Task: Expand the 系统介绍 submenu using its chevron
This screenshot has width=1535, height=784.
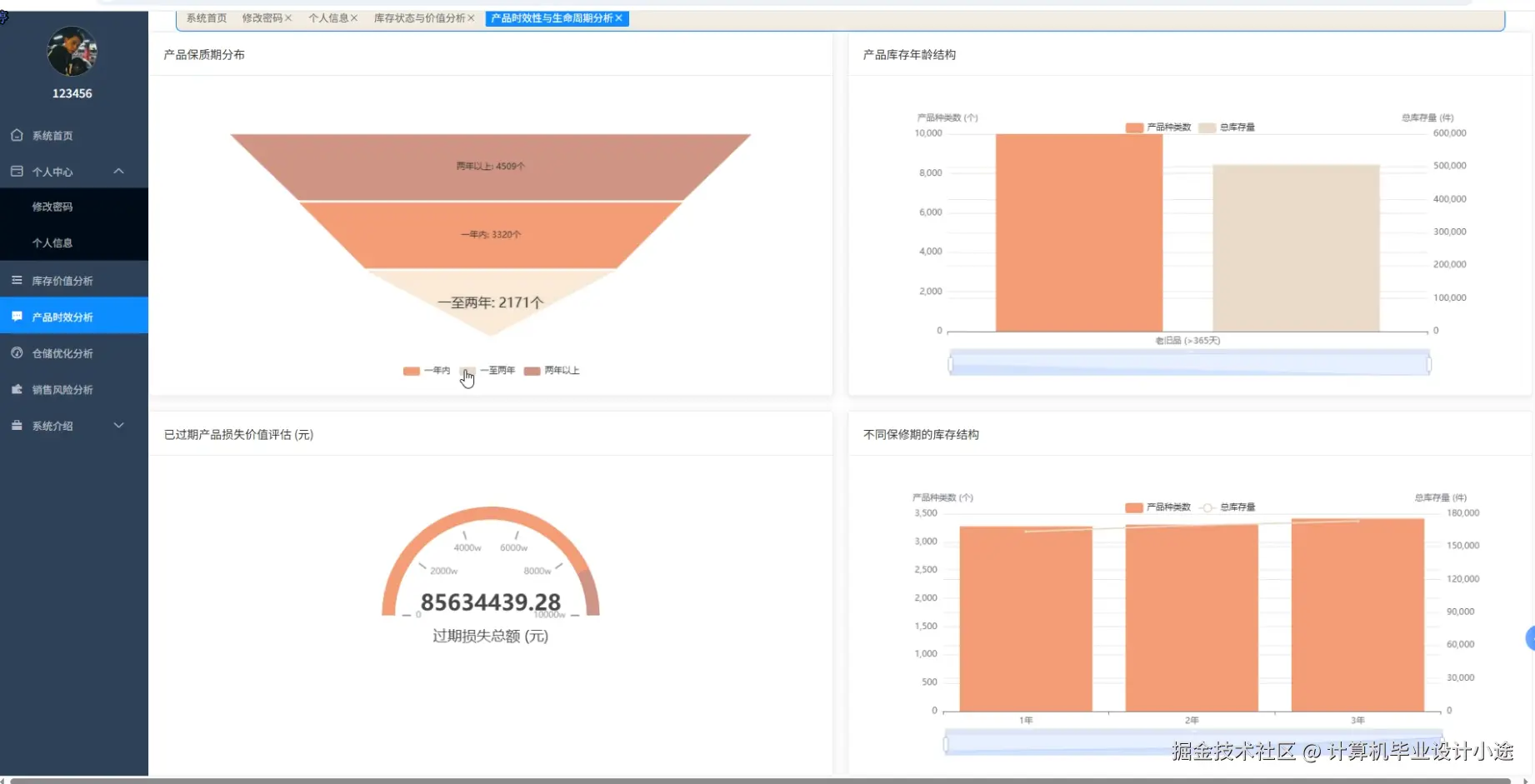Action: [118, 425]
